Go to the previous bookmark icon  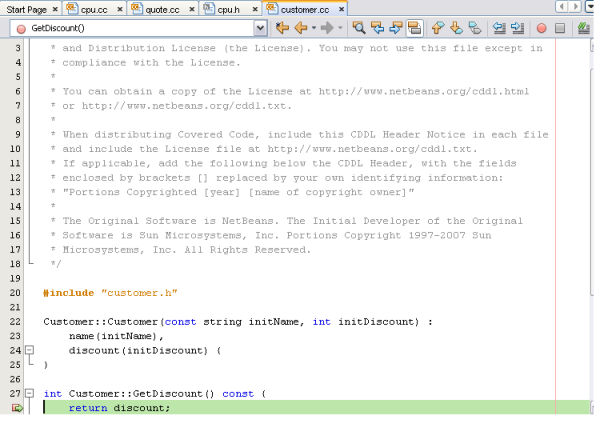click(438, 28)
